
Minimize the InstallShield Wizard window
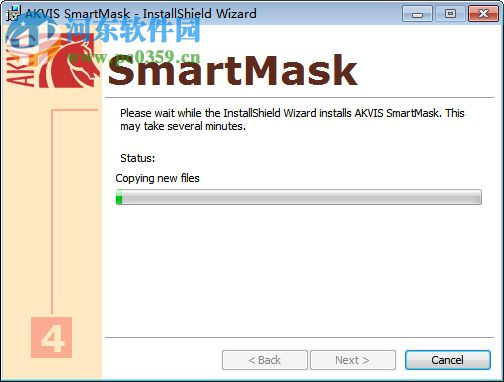pos(417,14)
